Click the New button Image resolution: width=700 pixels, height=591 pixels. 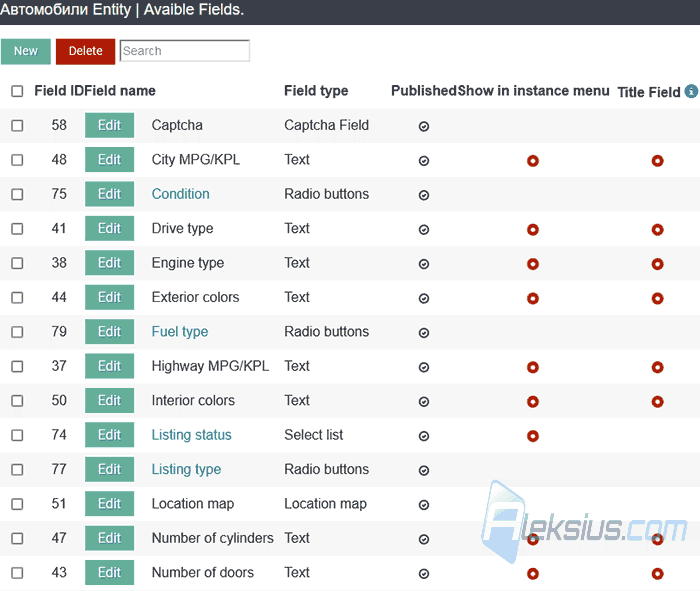point(26,51)
